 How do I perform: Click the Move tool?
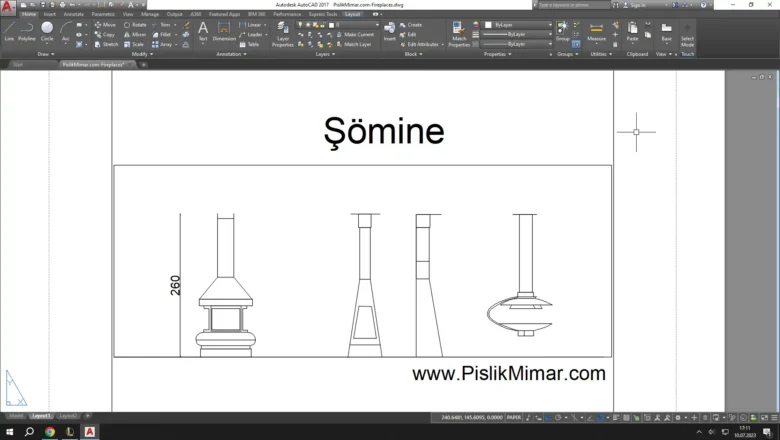(105, 24)
